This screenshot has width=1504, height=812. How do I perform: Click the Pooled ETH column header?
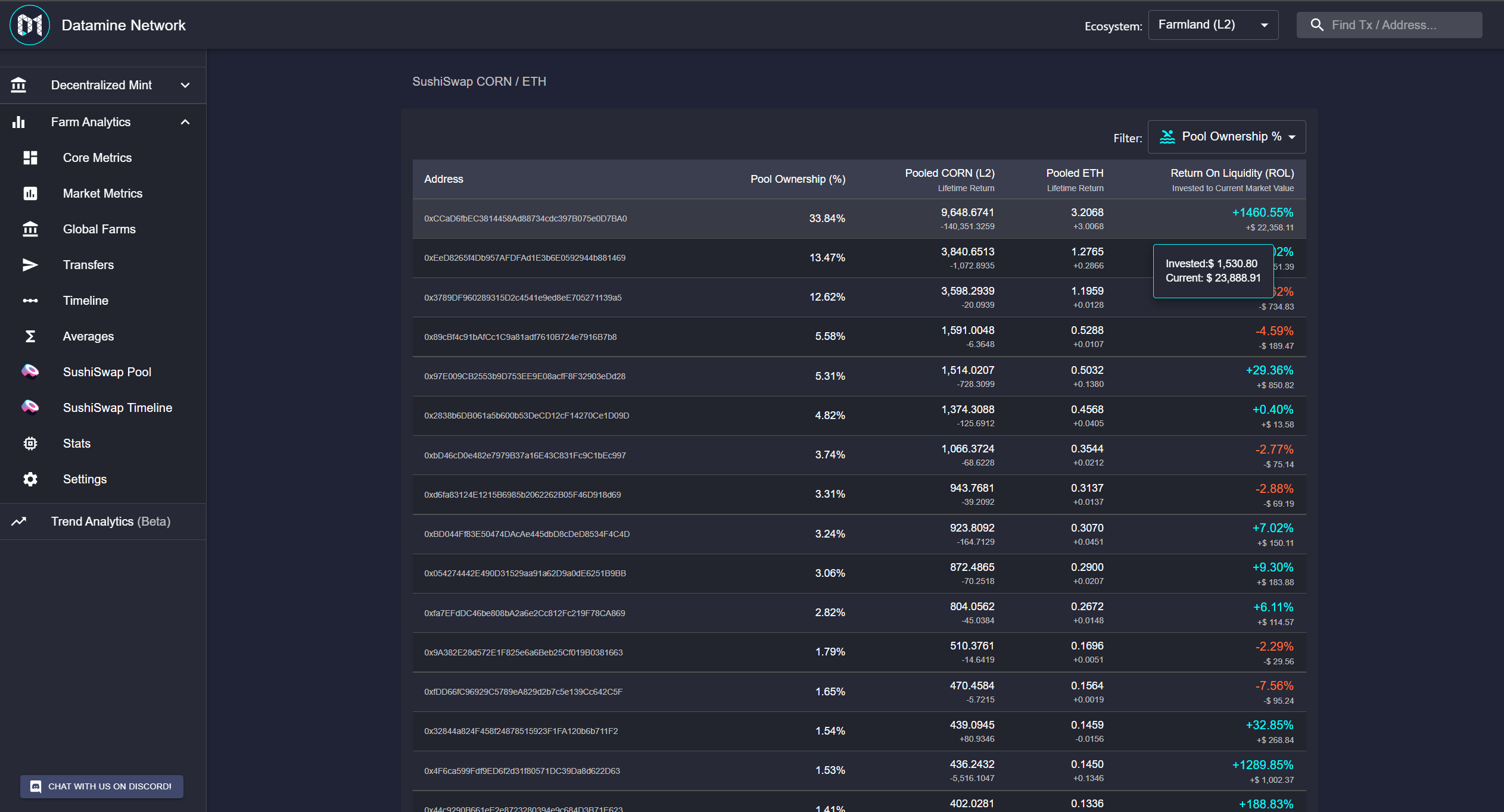click(1075, 173)
